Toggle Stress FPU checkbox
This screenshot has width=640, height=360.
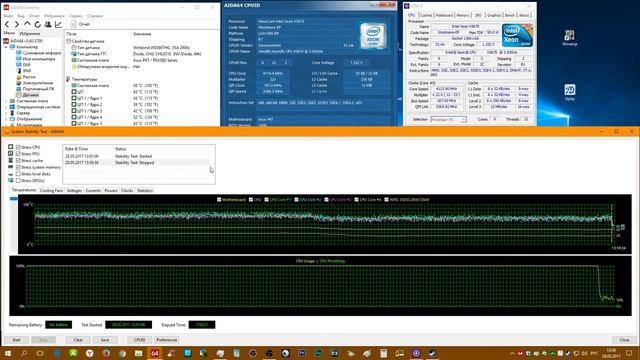coord(18,154)
